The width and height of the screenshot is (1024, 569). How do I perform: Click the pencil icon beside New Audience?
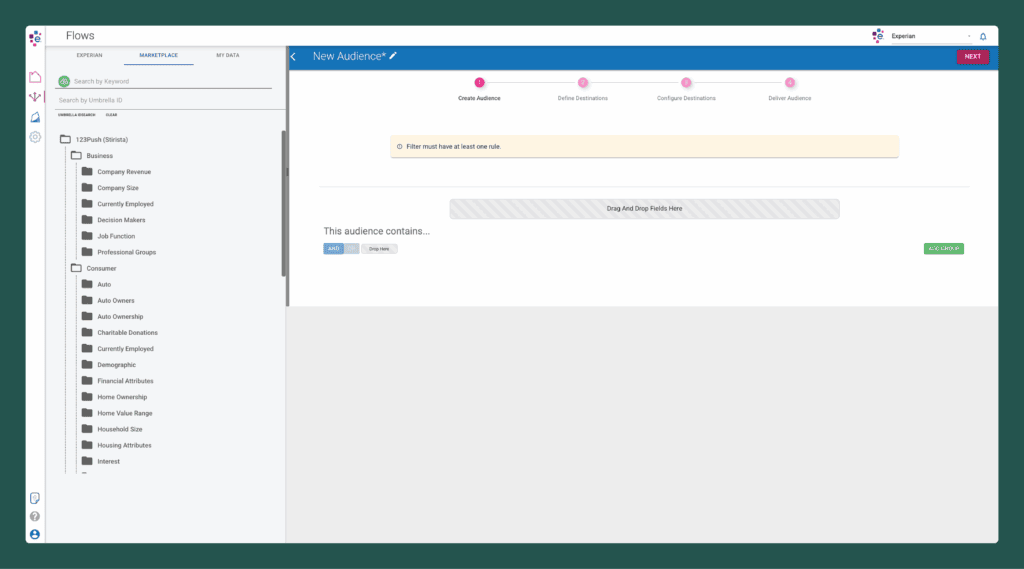pyautogui.click(x=393, y=56)
